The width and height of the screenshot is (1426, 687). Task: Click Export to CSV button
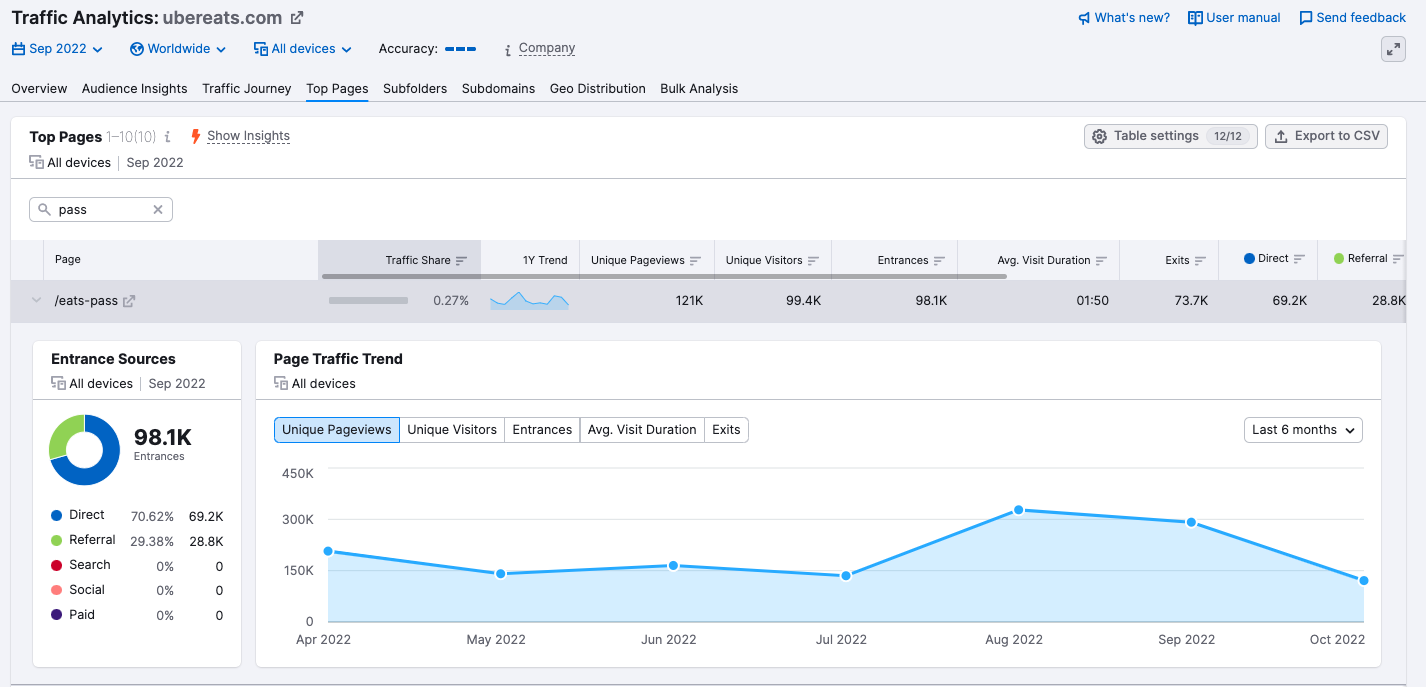pos(1326,136)
